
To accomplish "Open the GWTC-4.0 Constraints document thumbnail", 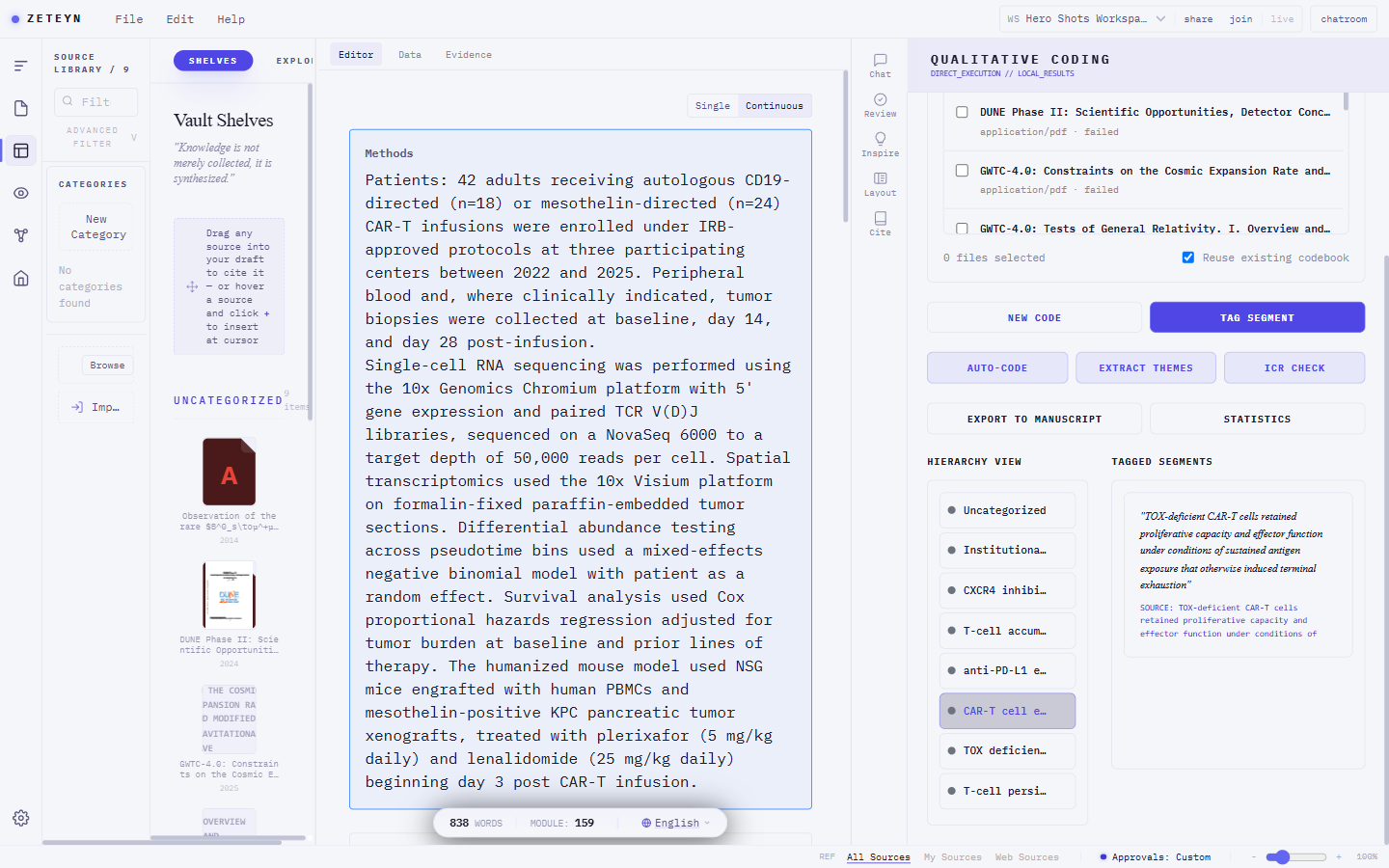I will pos(229,719).
